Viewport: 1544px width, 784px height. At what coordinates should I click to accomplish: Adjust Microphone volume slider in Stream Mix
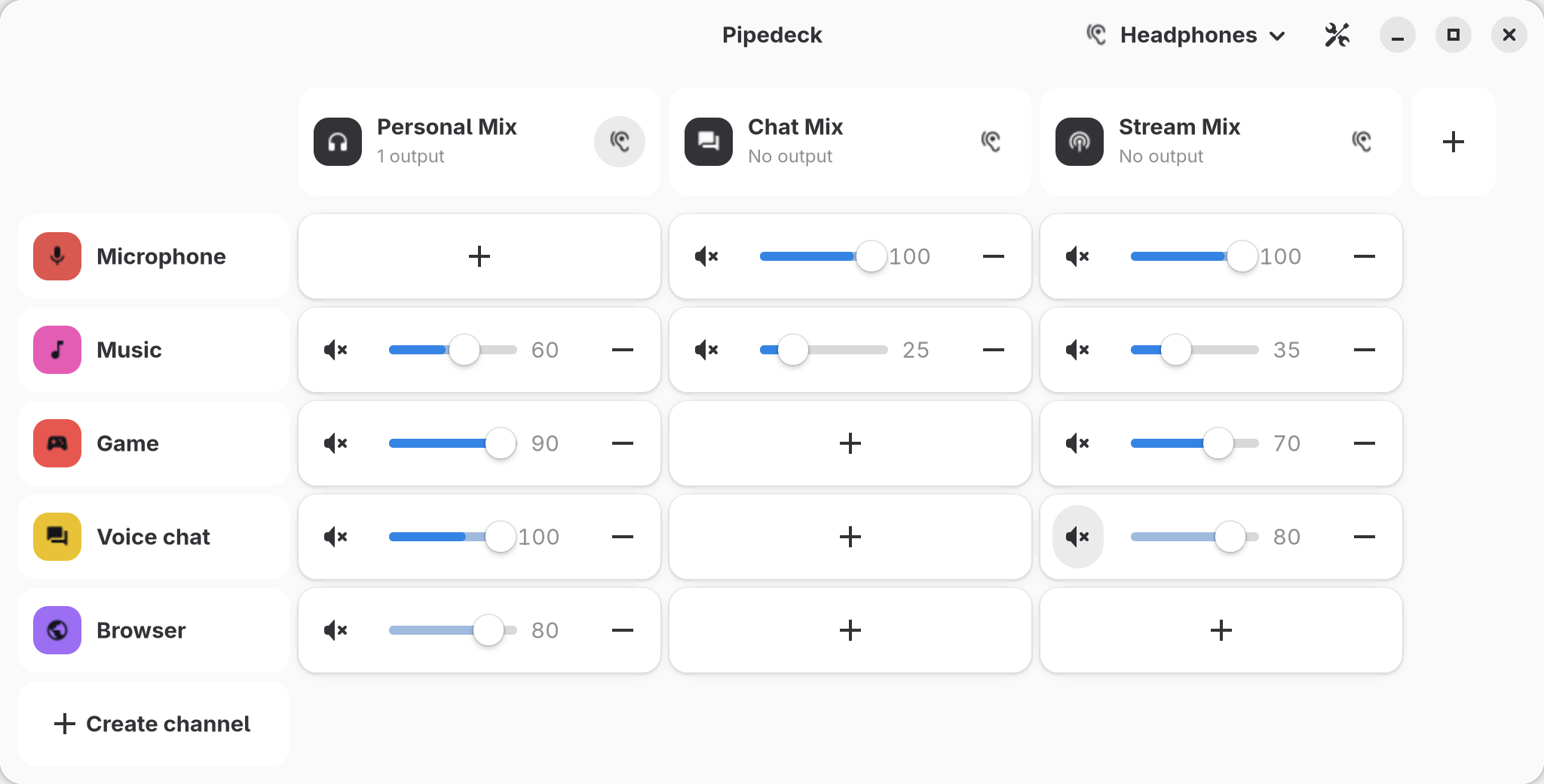pyautogui.click(x=1194, y=256)
